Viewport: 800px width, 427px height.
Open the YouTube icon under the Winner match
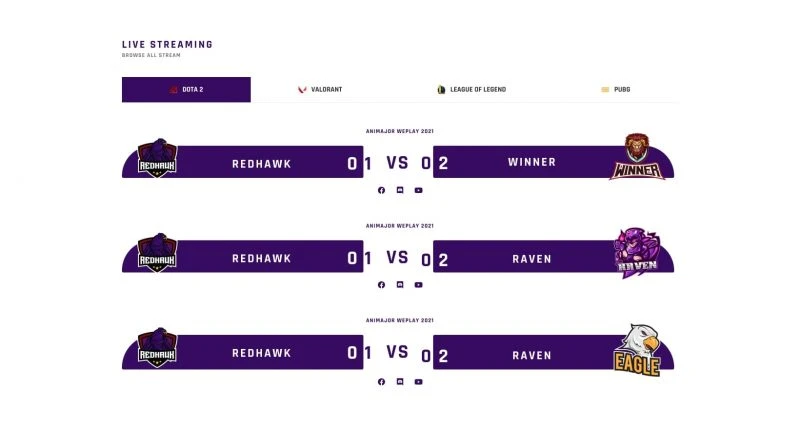[418, 190]
